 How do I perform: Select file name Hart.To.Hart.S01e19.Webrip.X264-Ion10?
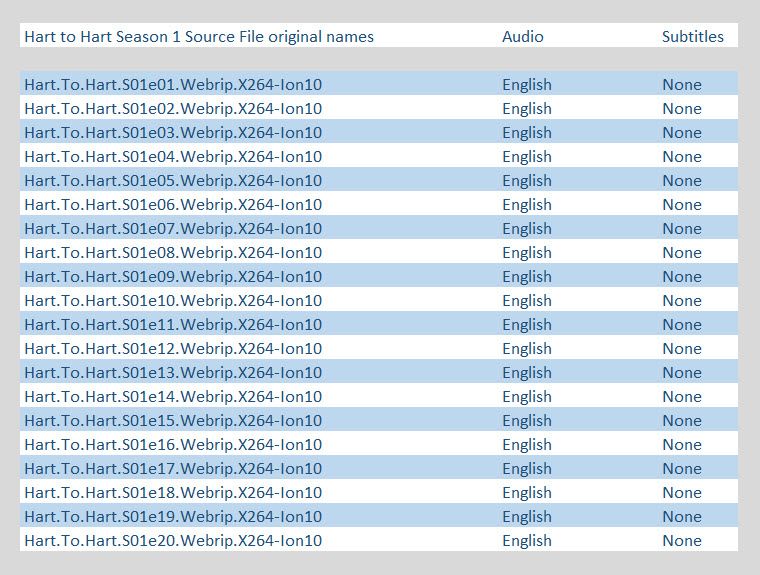[x=173, y=516]
